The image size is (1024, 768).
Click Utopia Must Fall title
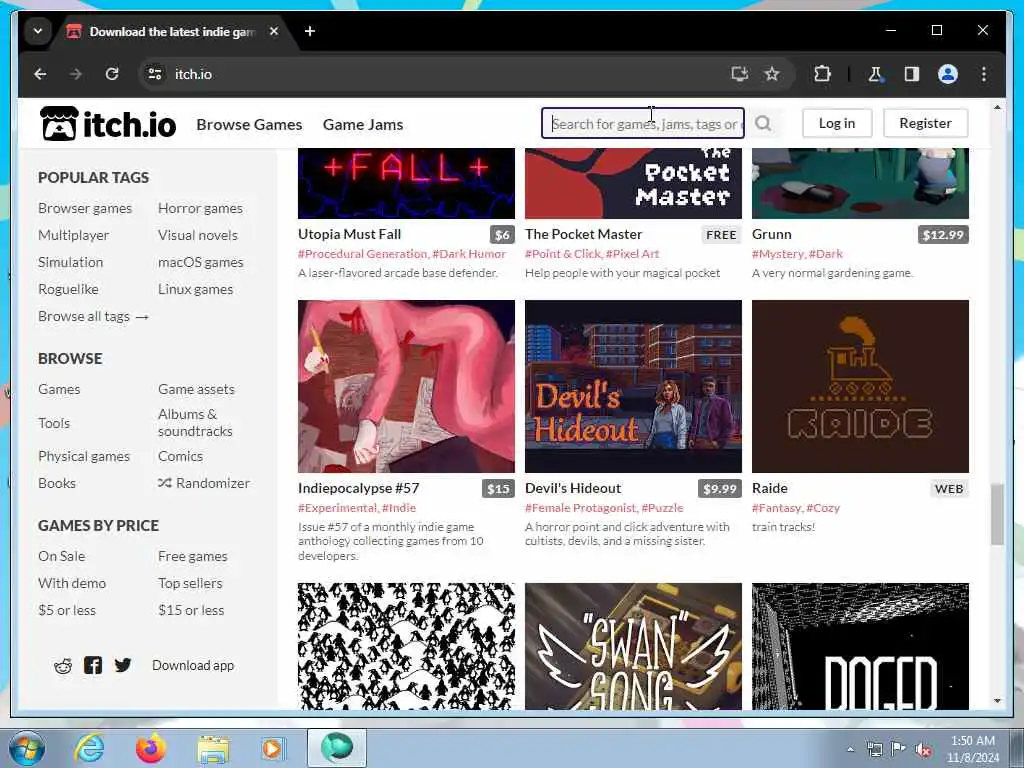[x=349, y=234]
